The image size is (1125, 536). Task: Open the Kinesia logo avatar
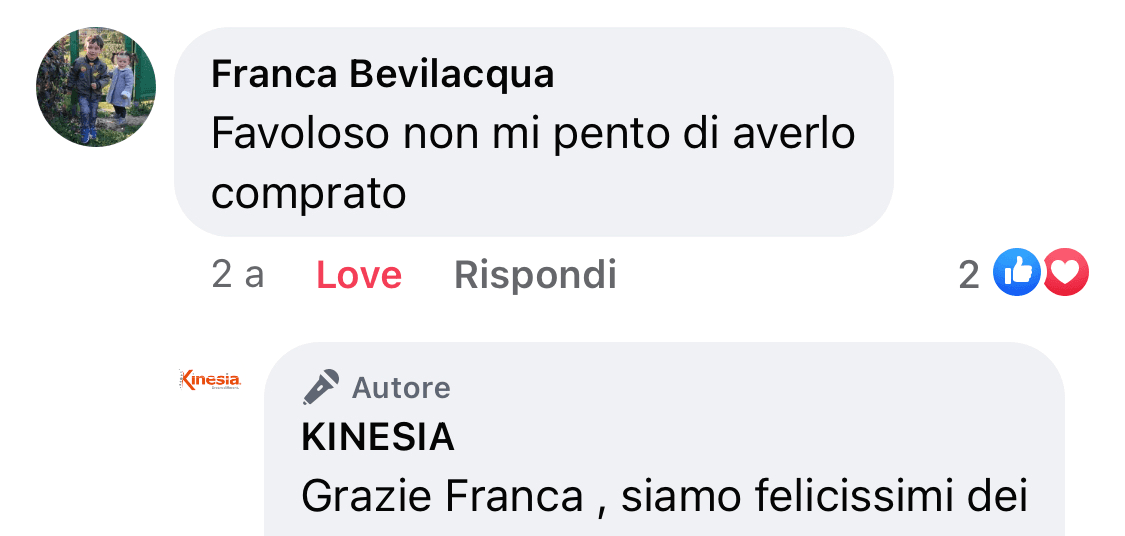click(209, 380)
